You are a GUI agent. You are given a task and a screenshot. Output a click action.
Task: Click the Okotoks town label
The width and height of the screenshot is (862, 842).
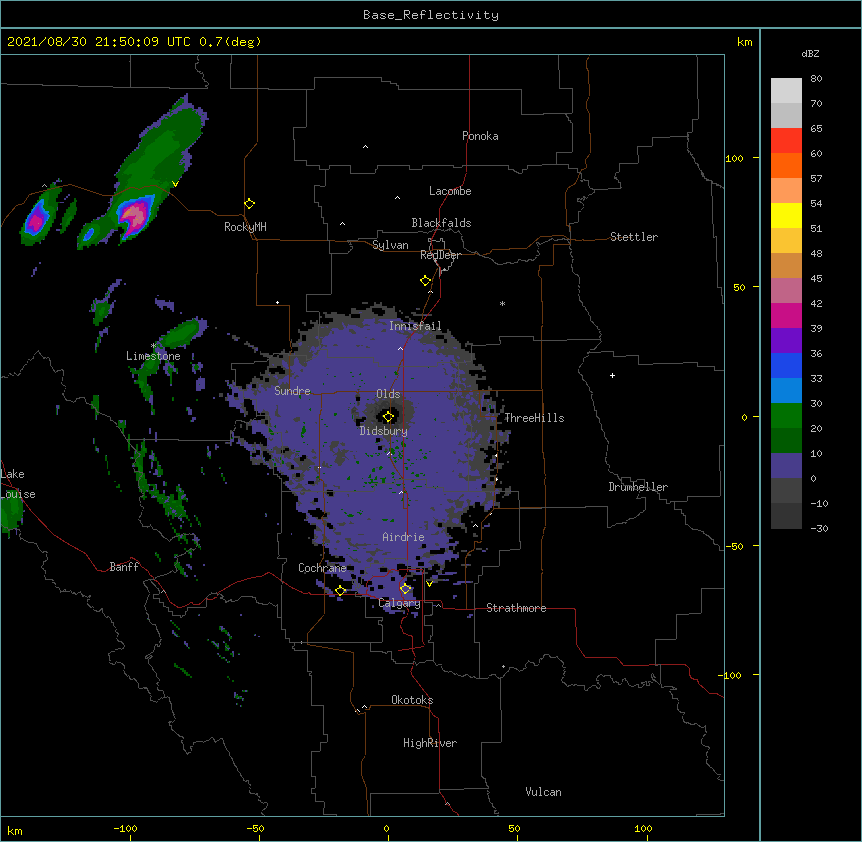[412, 700]
